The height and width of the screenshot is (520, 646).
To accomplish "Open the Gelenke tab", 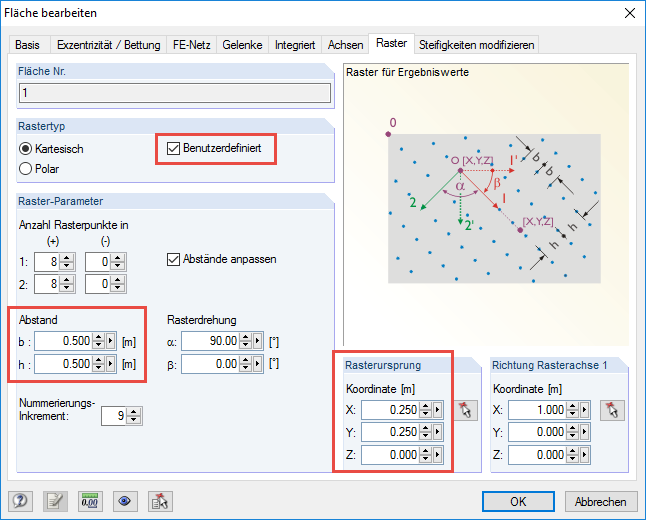I will [x=242, y=45].
